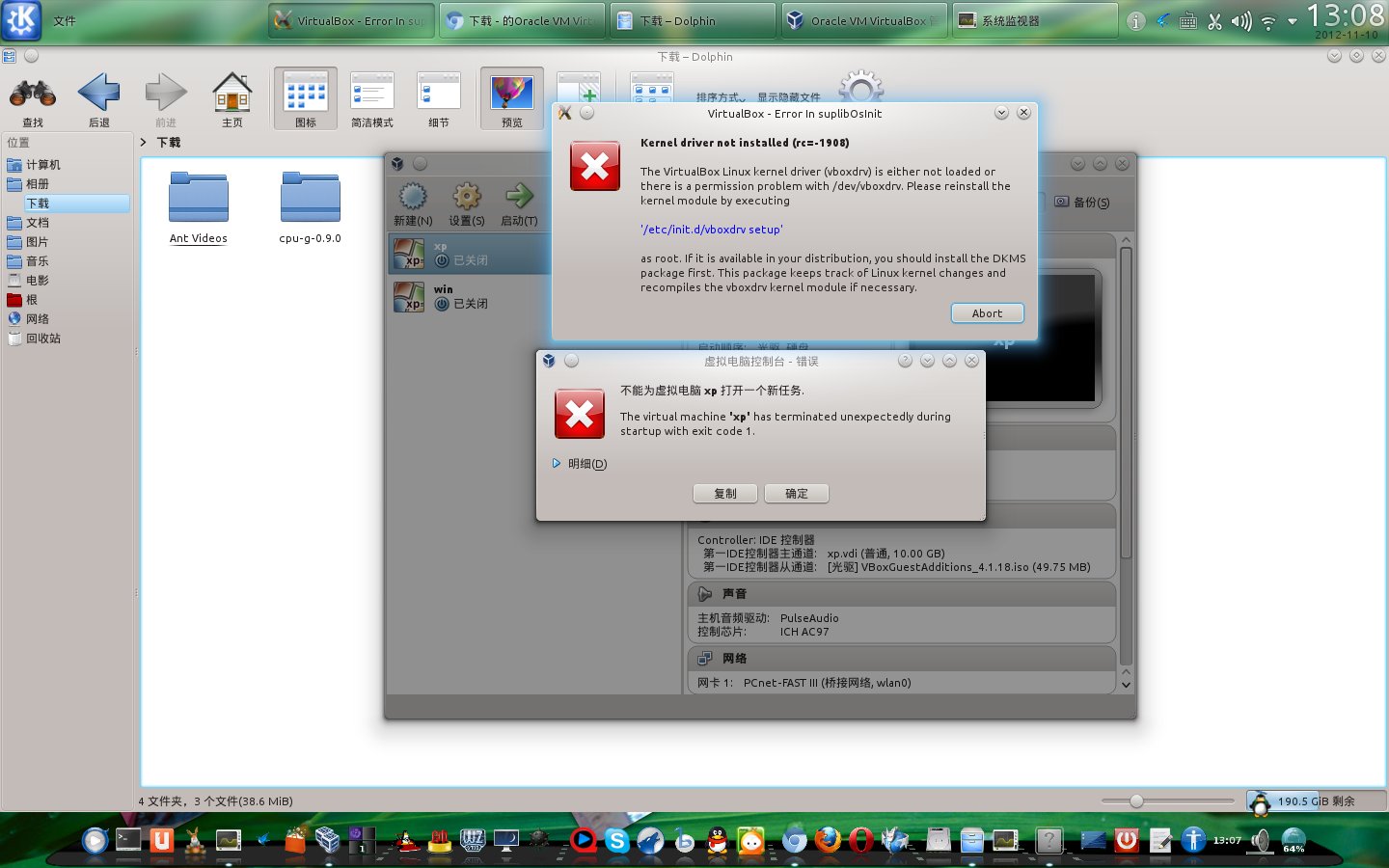Select 电影 in Dolphin places panel
This screenshot has height=868, width=1389.
pos(68,281)
